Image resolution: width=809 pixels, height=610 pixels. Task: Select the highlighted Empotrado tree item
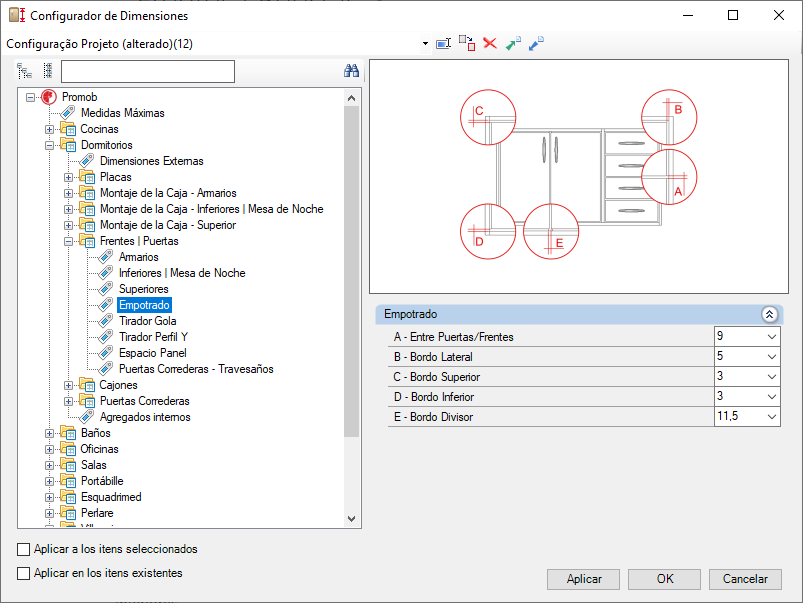click(x=144, y=305)
